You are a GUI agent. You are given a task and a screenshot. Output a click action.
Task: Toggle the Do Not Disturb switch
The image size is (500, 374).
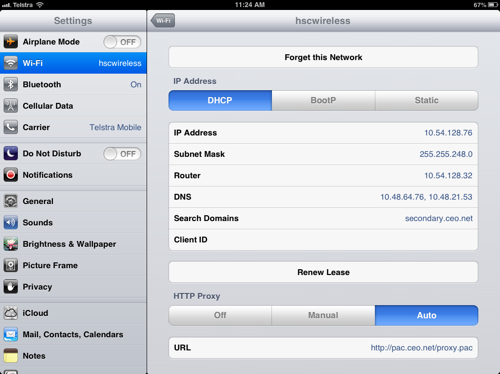[x=122, y=154]
